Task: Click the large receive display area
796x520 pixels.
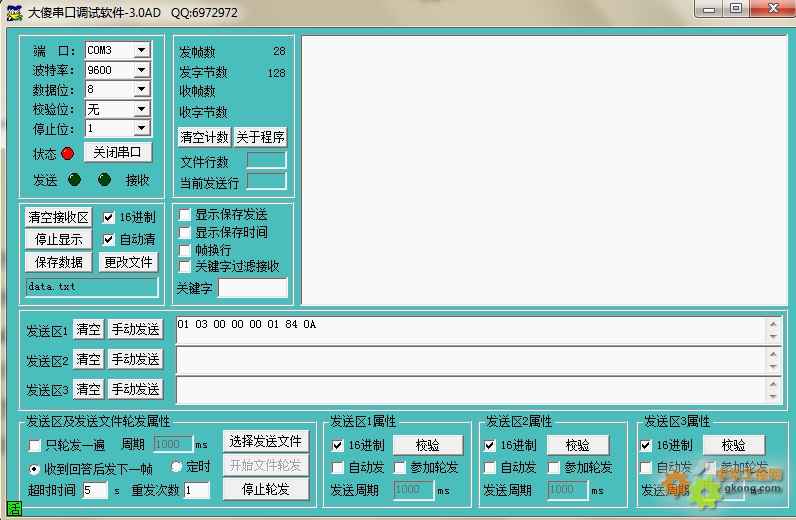Action: click(x=544, y=170)
